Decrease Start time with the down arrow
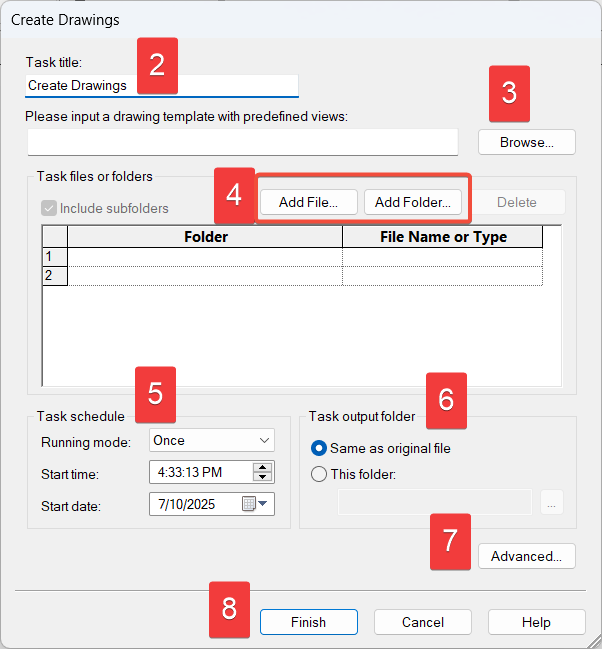The width and height of the screenshot is (602, 649). (x=262, y=477)
